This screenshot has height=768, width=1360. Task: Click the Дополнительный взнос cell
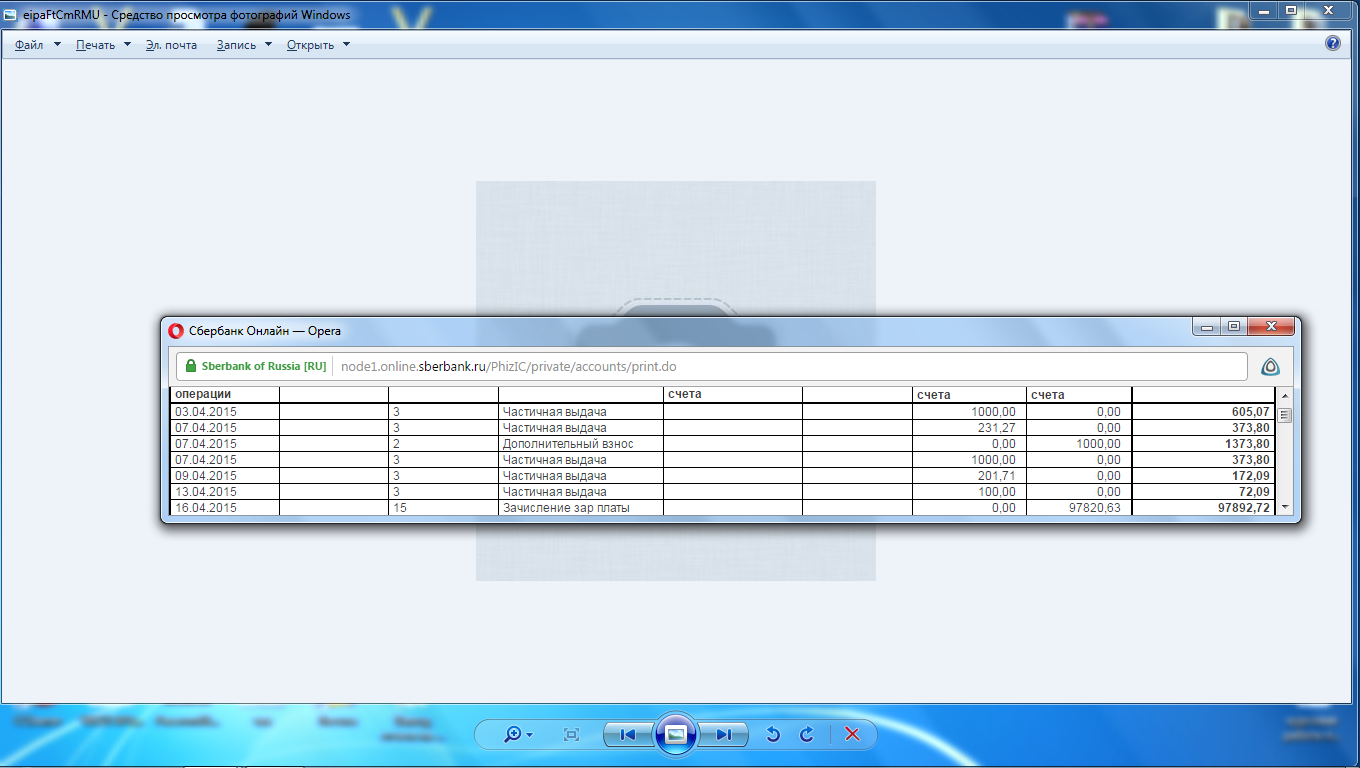click(x=581, y=444)
